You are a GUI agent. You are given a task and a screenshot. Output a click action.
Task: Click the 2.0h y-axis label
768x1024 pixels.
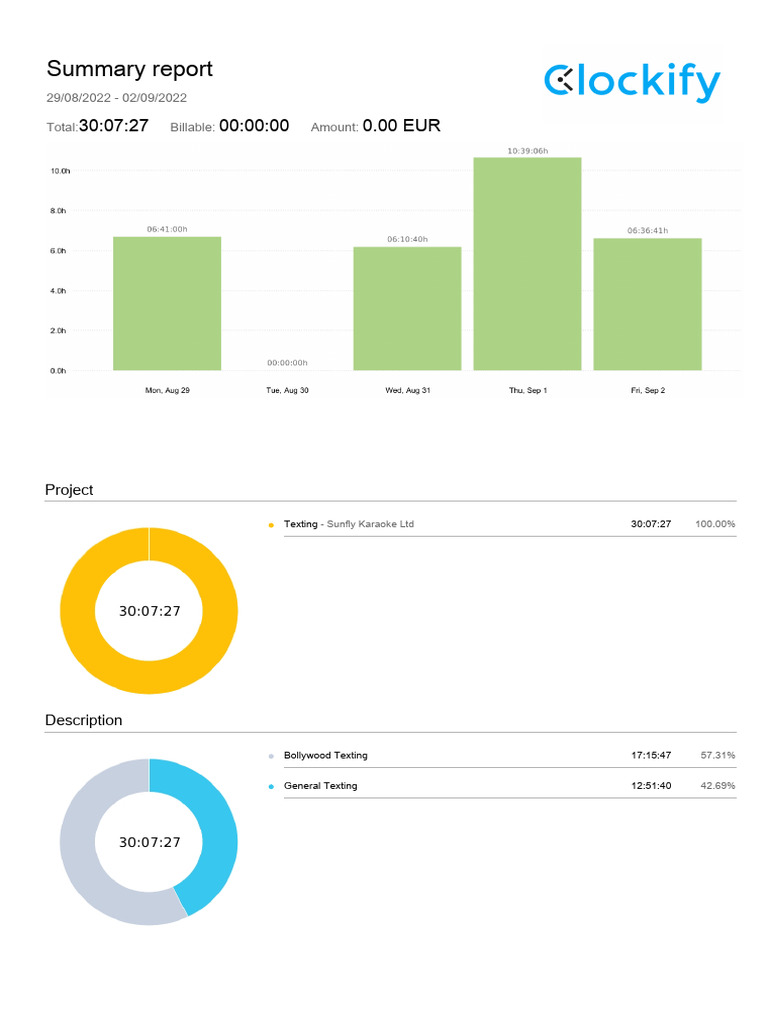[58, 330]
